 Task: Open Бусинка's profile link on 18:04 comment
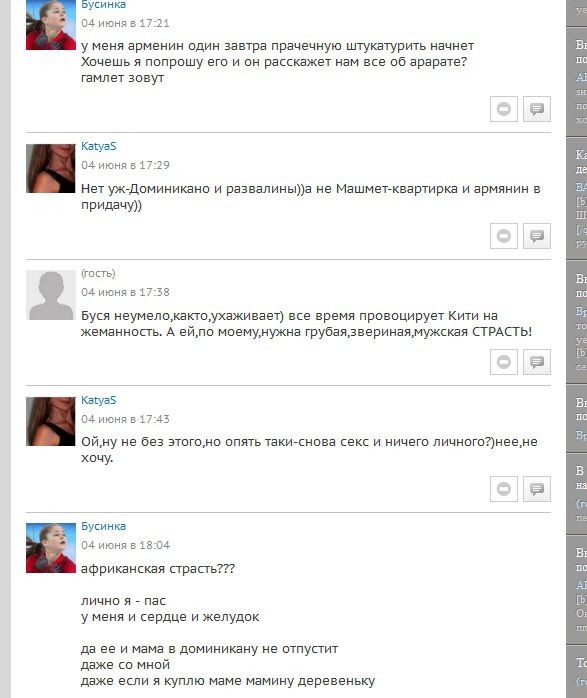103,526
